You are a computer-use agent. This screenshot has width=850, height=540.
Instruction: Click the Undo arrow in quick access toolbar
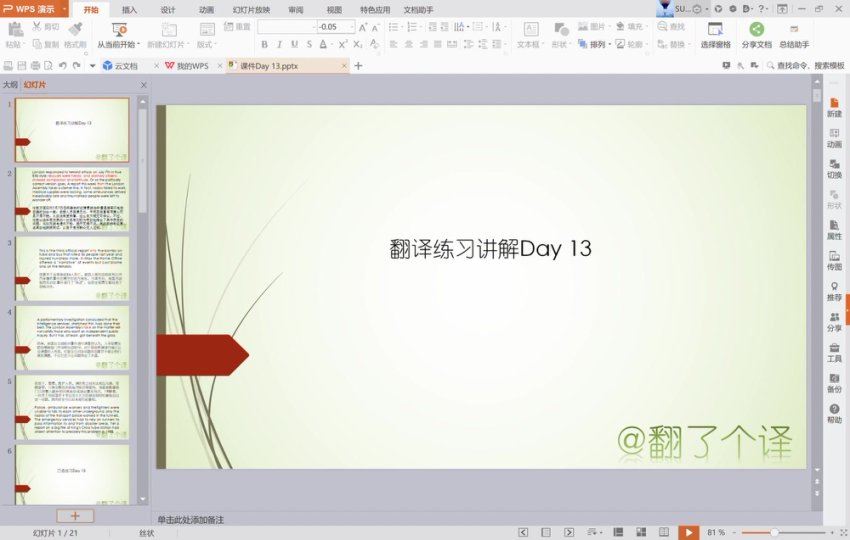(x=62, y=66)
